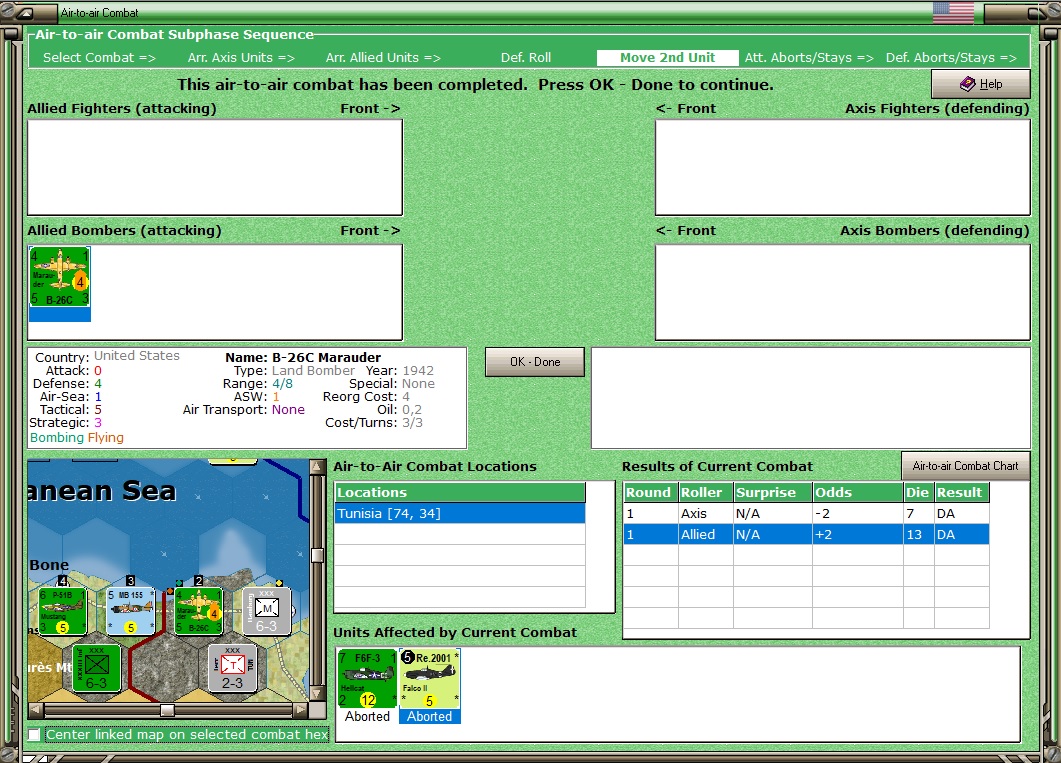This screenshot has height=763, width=1061.
Task: Click the Help book icon
Action: pos(968,84)
